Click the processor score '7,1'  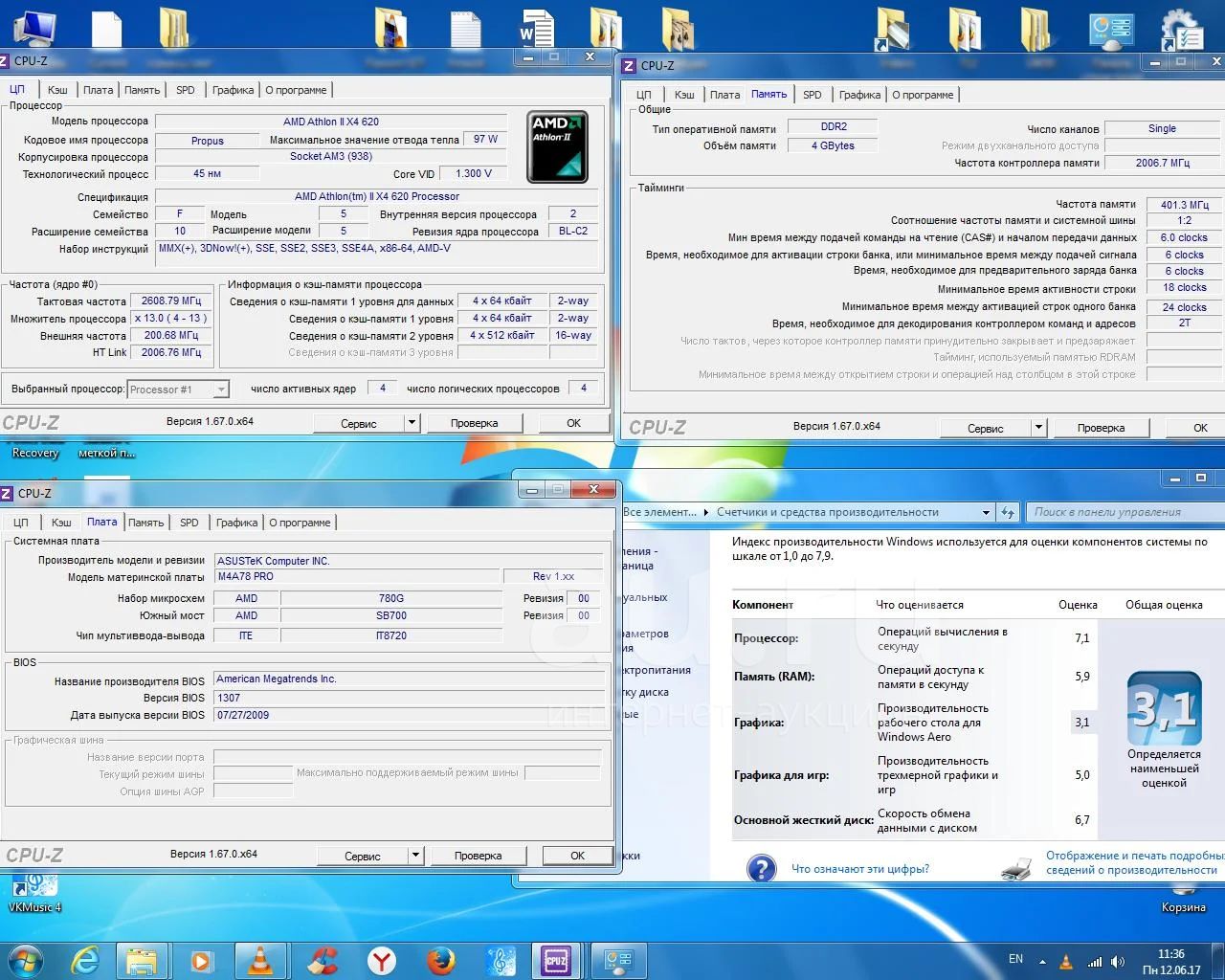[1081, 638]
